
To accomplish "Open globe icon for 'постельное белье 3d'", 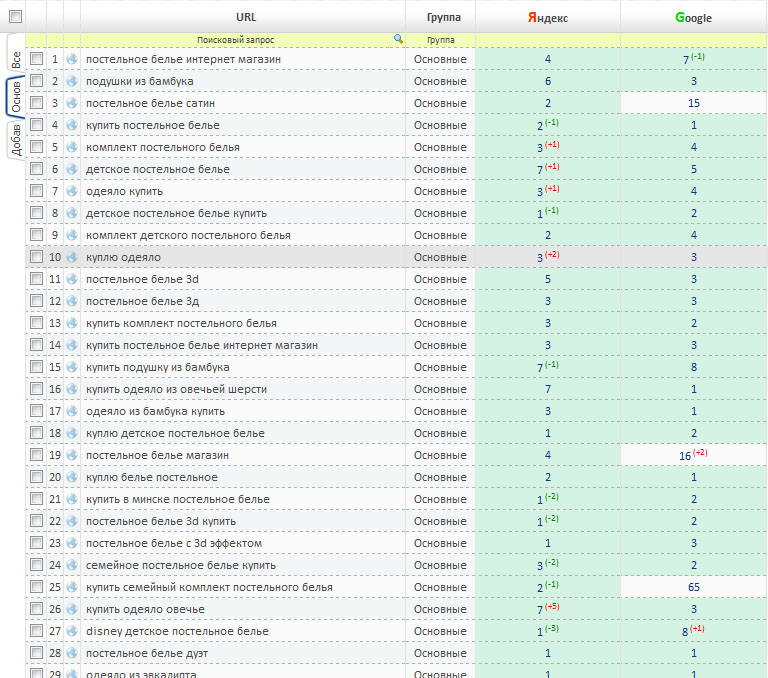I will (x=72, y=279).
